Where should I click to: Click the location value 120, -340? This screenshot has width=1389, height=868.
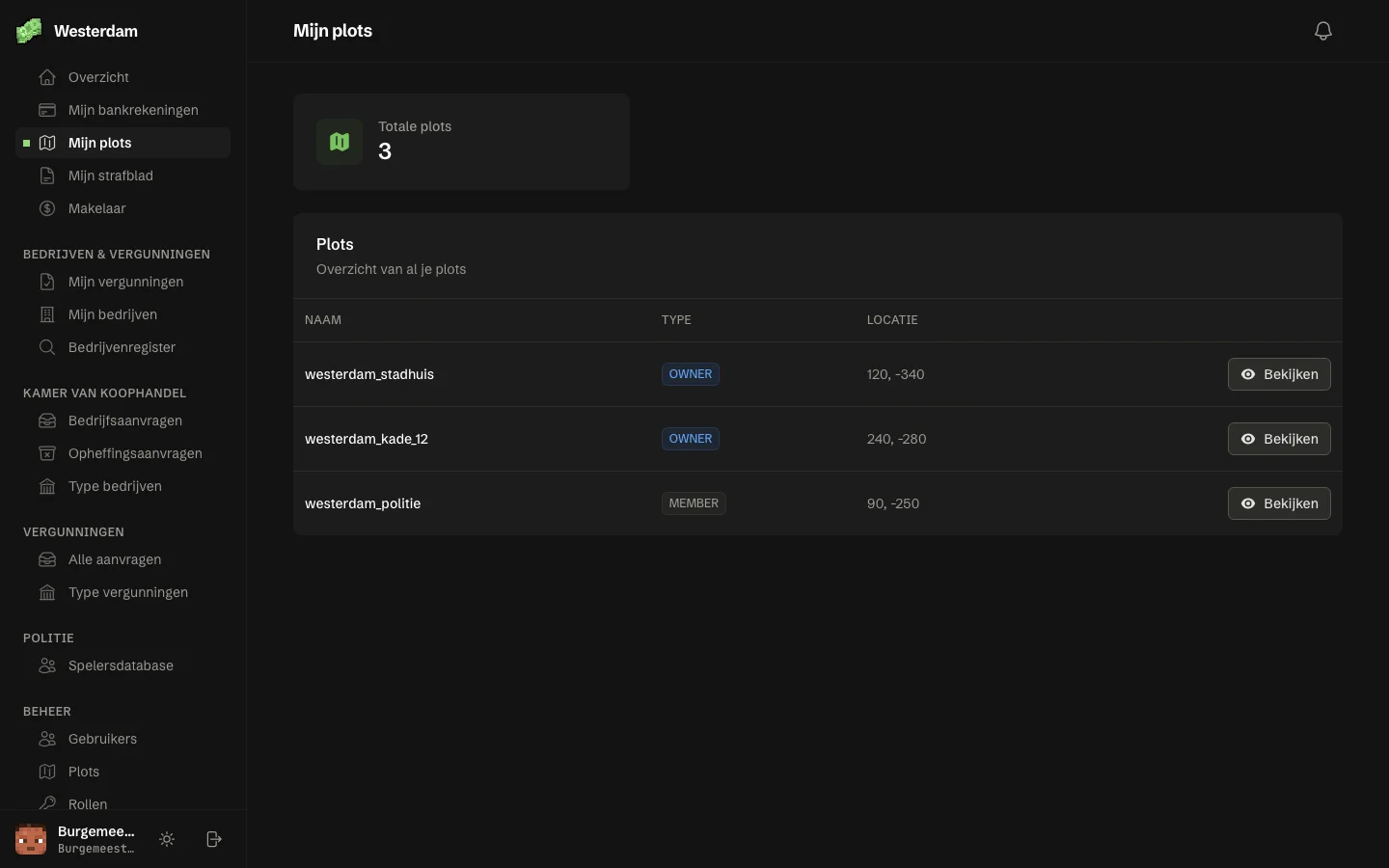point(895,374)
